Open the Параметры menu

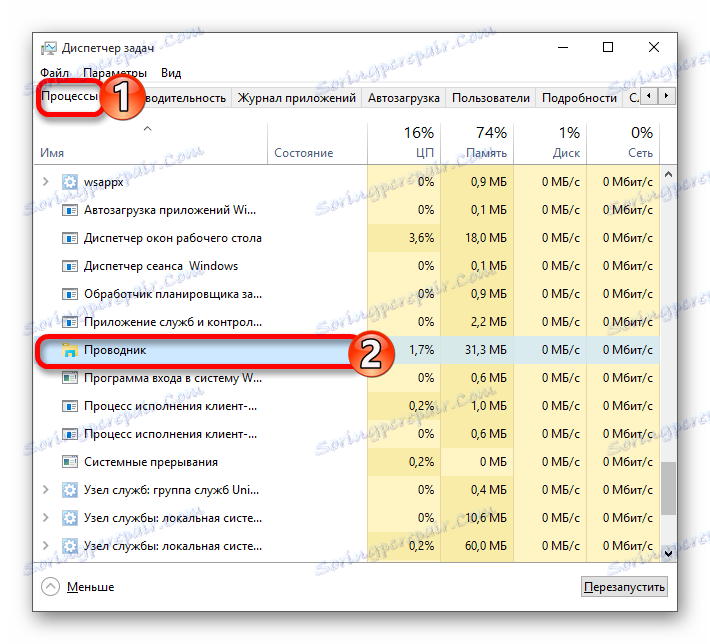[115, 73]
